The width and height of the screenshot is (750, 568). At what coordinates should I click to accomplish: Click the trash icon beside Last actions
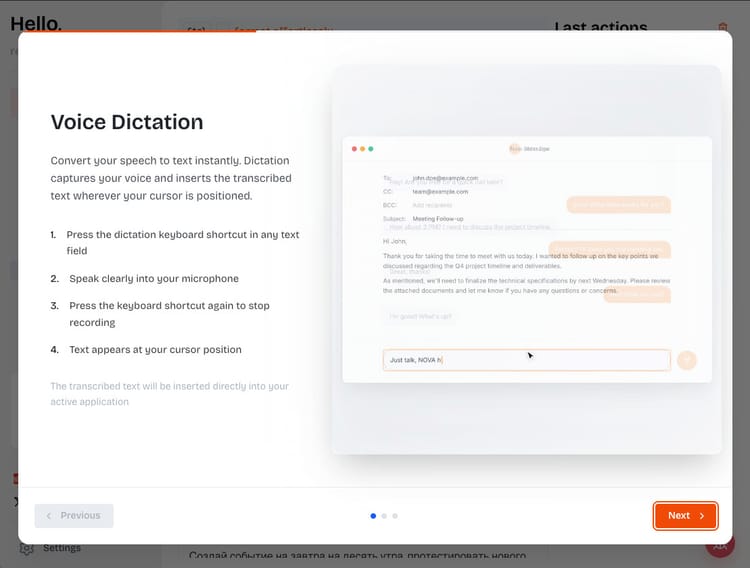point(723,27)
